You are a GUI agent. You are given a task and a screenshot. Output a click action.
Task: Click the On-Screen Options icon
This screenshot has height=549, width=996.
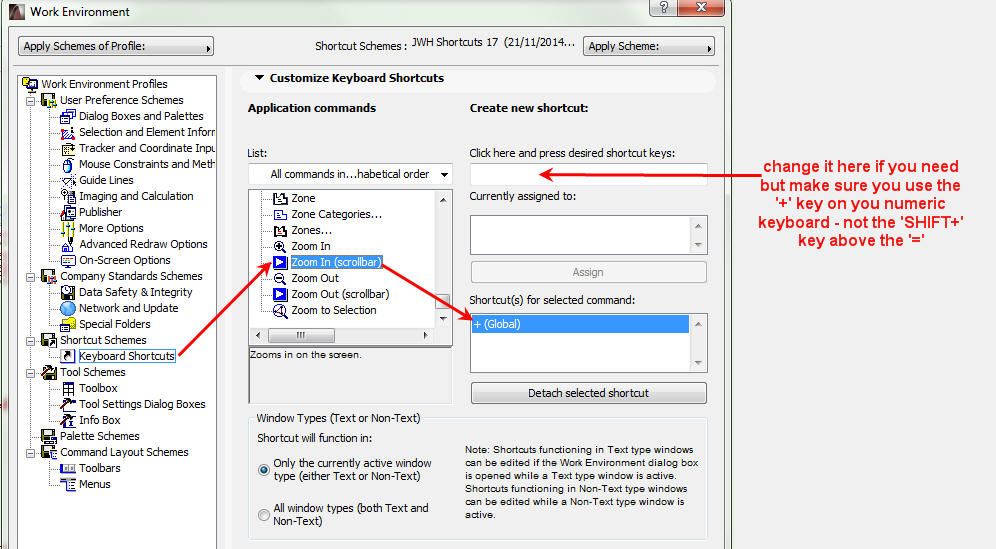pos(67,261)
